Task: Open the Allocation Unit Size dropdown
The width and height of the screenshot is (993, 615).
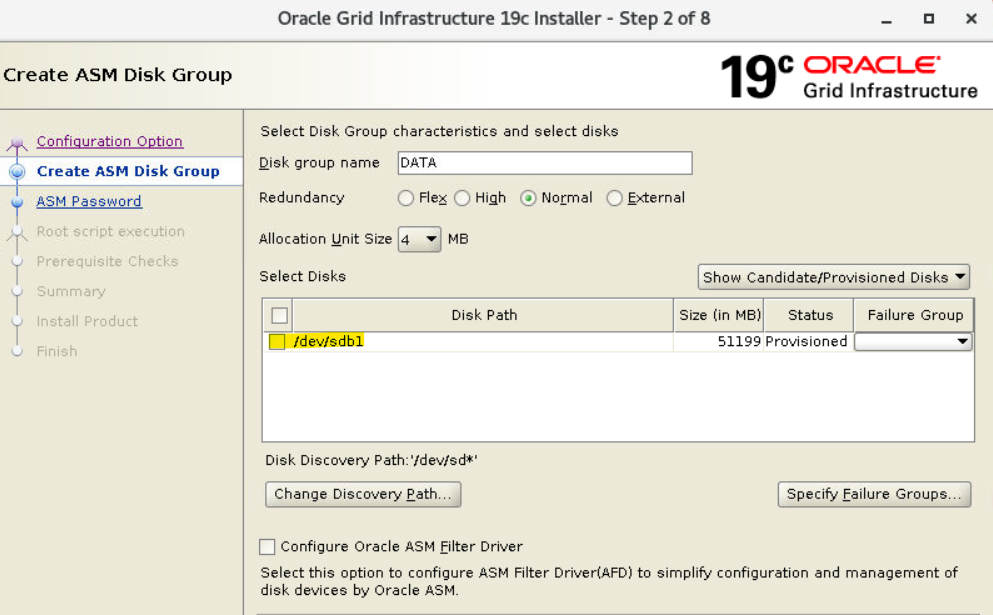Action: 419,239
